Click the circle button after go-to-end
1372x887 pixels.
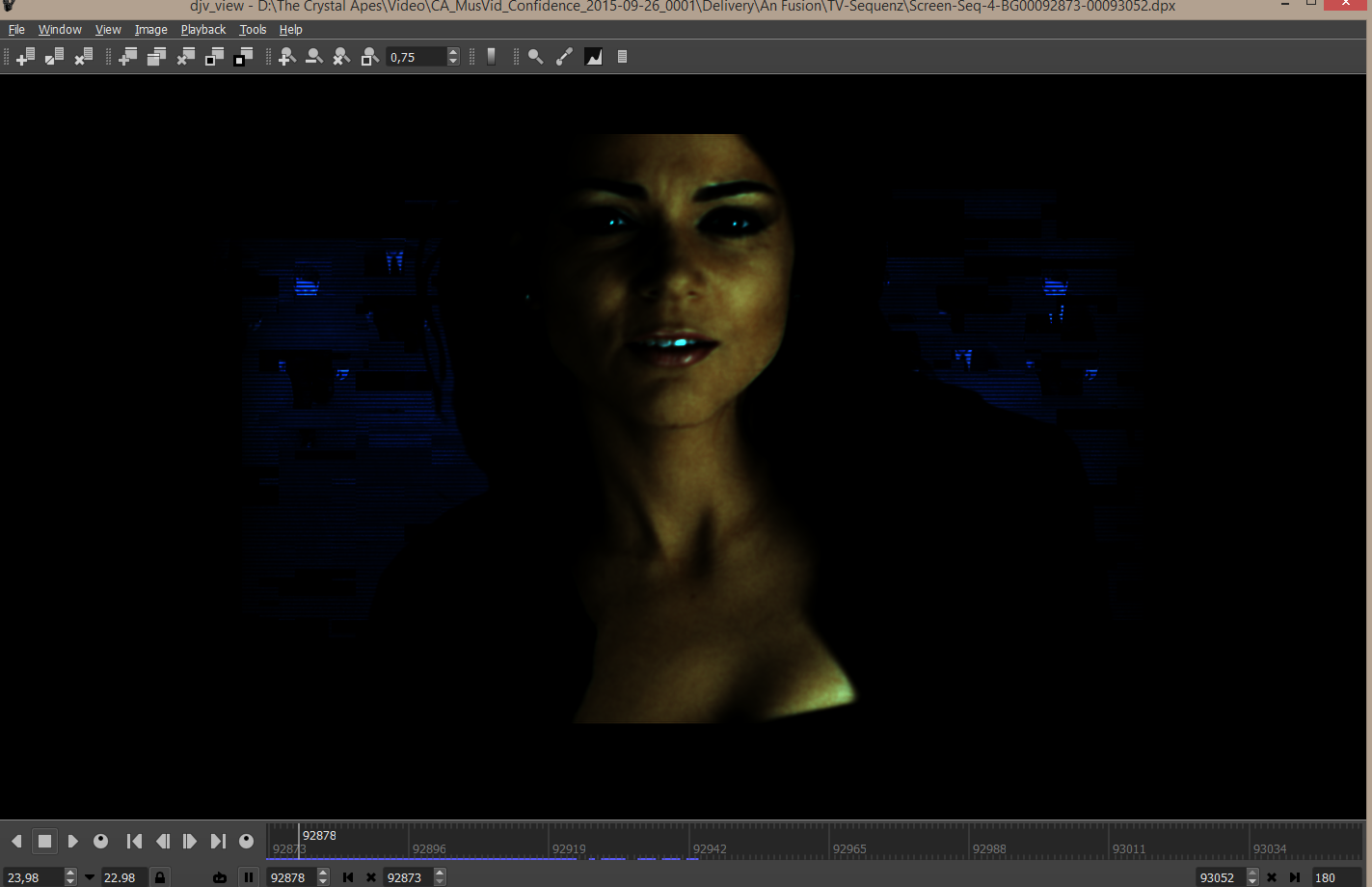click(246, 841)
